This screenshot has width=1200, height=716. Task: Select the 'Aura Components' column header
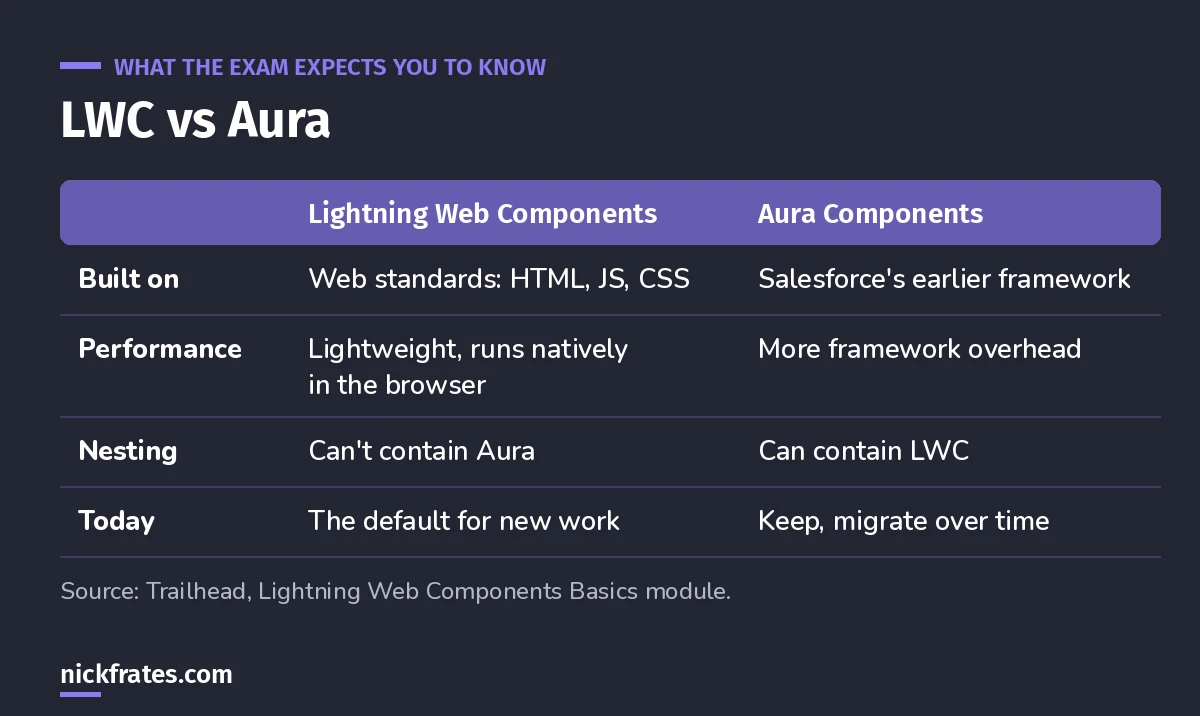870,213
